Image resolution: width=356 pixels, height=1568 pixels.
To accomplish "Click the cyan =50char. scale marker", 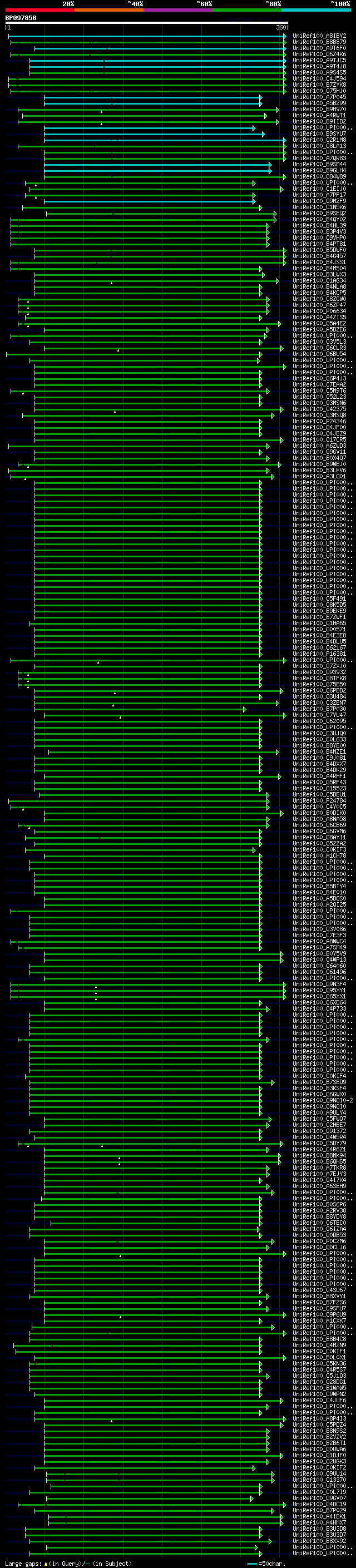I will pyautogui.click(x=253, y=1563).
